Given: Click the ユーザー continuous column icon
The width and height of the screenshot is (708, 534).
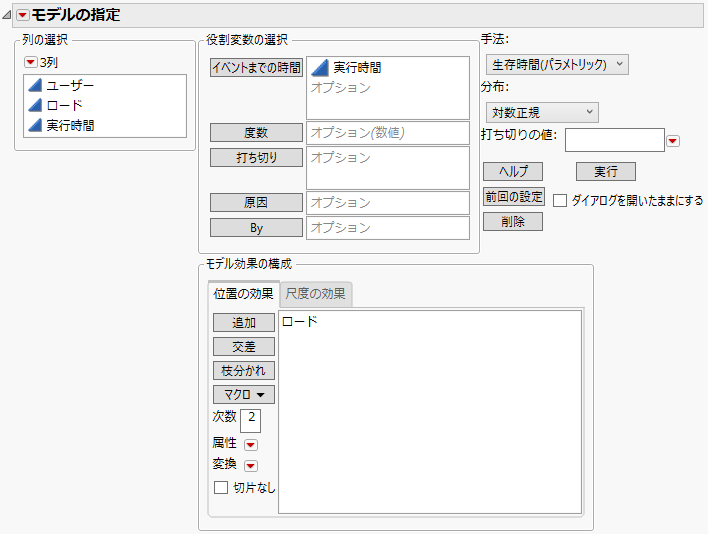Looking at the screenshot, I should pyautogui.click(x=35, y=85).
